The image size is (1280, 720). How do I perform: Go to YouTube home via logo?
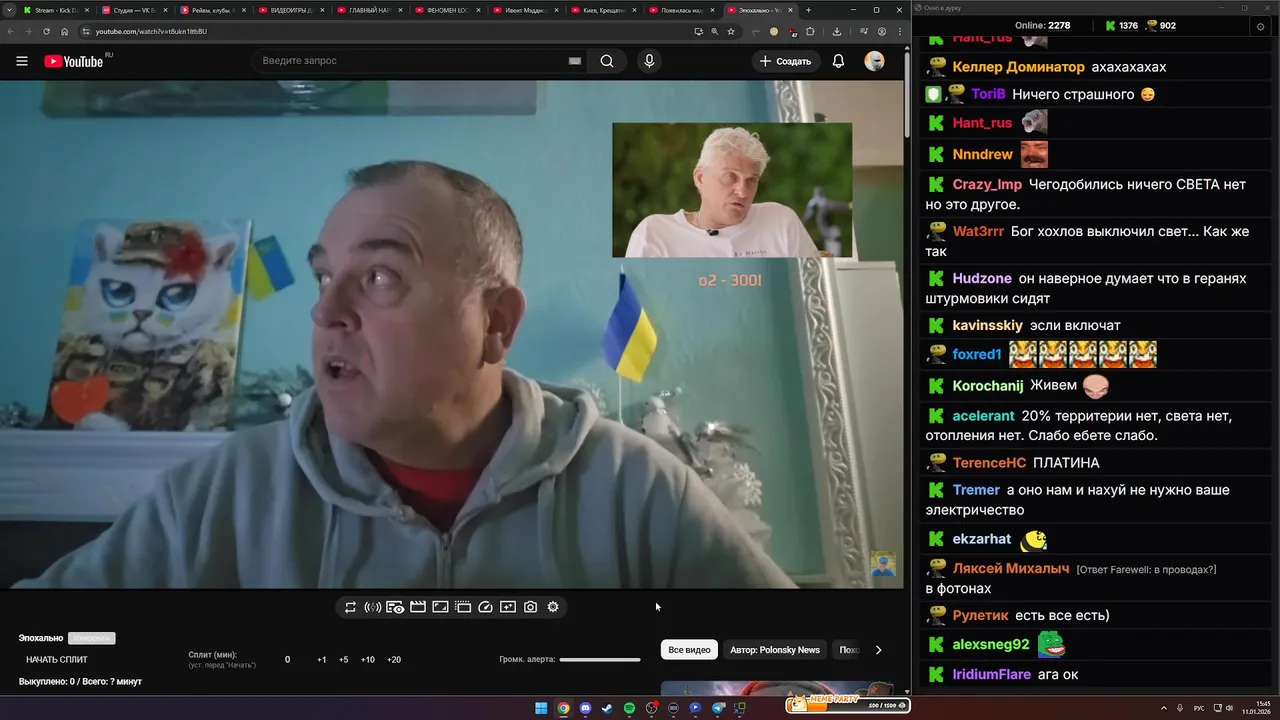click(74, 61)
